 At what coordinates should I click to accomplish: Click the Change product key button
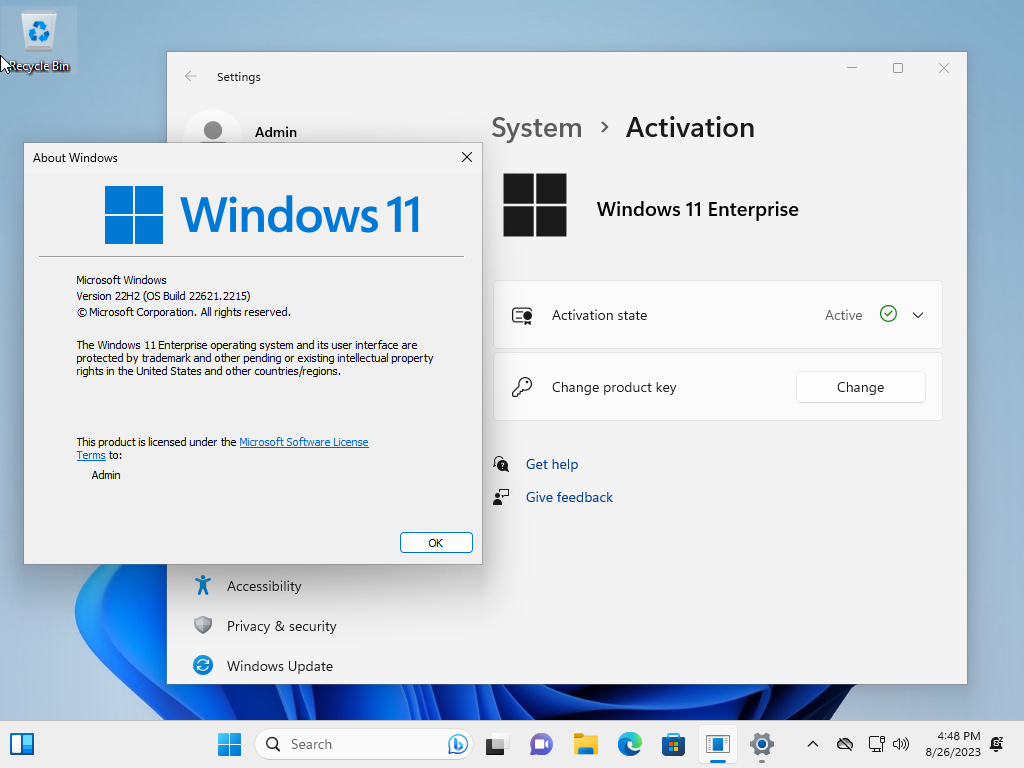860,387
